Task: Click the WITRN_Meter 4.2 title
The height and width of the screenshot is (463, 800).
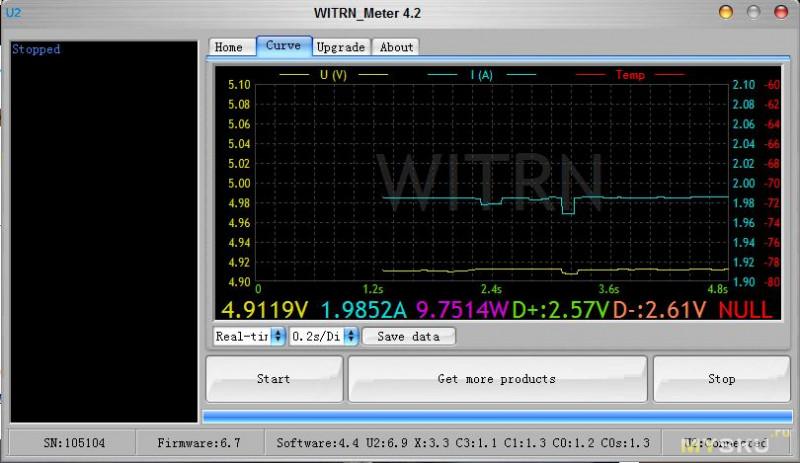Action: pos(367,13)
